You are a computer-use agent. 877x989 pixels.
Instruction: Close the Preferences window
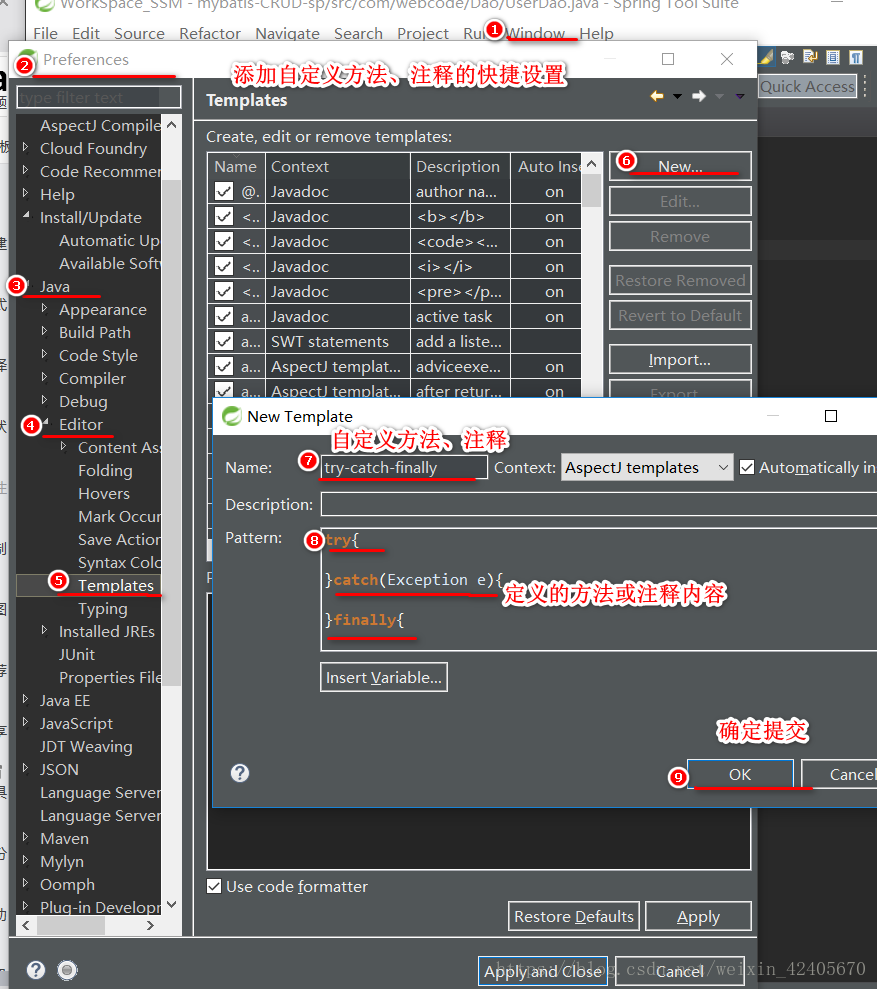(727, 59)
